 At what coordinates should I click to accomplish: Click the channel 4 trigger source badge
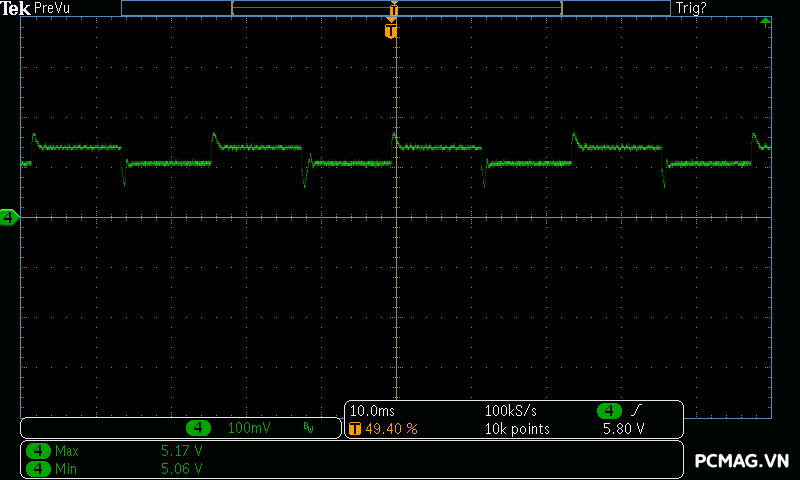610,411
